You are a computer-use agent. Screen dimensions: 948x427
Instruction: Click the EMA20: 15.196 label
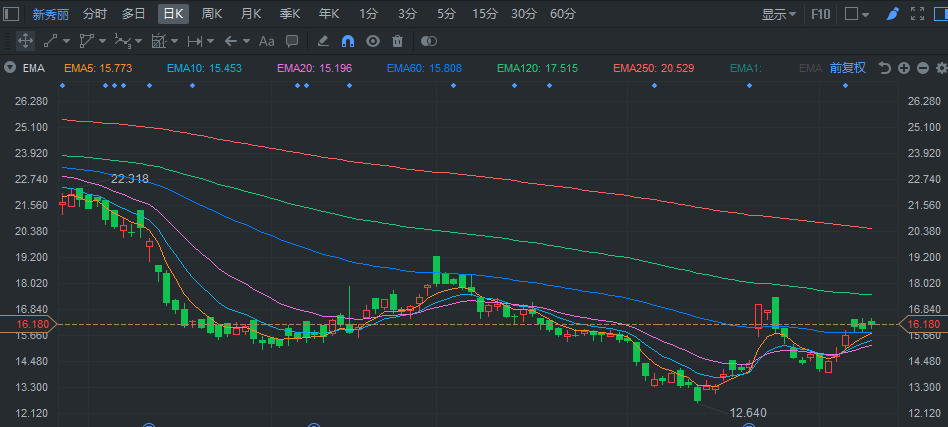(x=314, y=68)
